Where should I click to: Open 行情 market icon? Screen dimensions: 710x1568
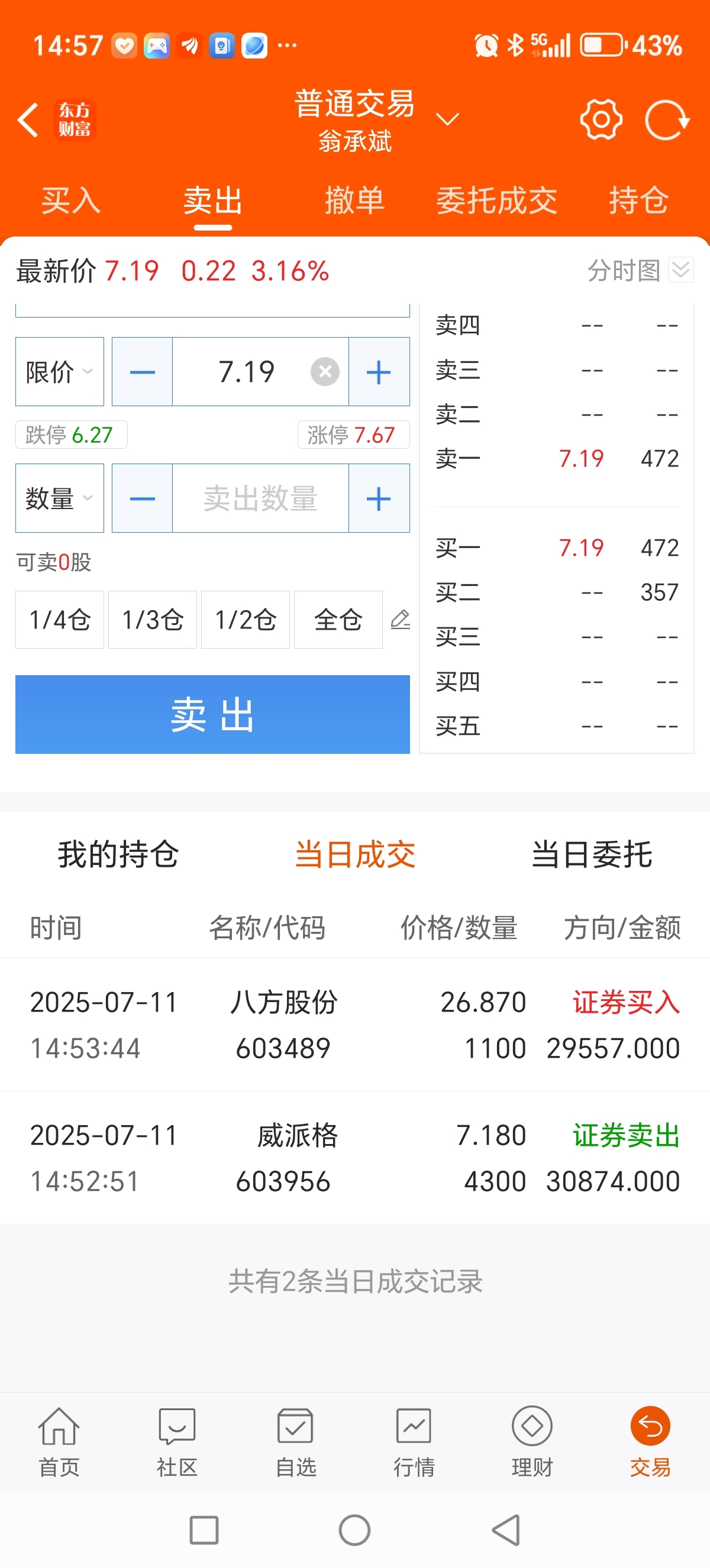click(x=414, y=1442)
